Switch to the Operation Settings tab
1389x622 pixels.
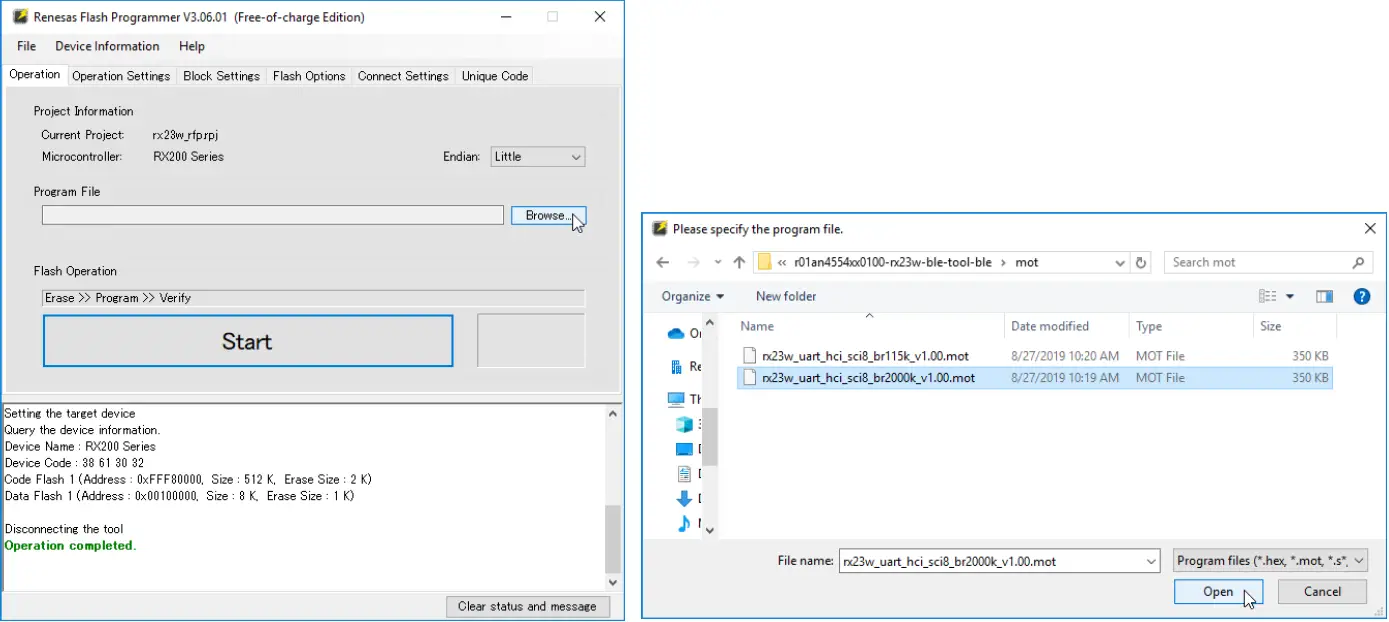[121, 75]
